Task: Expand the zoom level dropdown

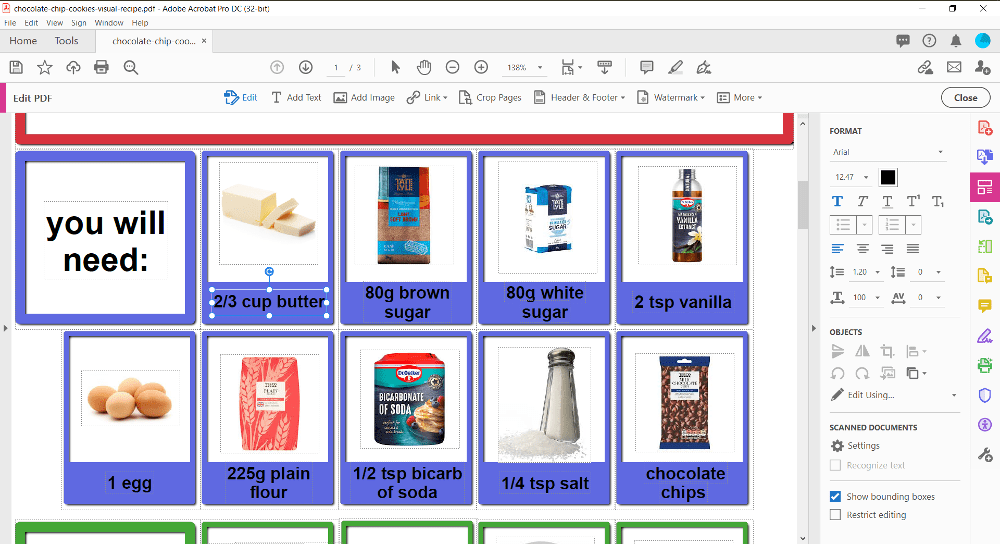Action: (x=540, y=68)
